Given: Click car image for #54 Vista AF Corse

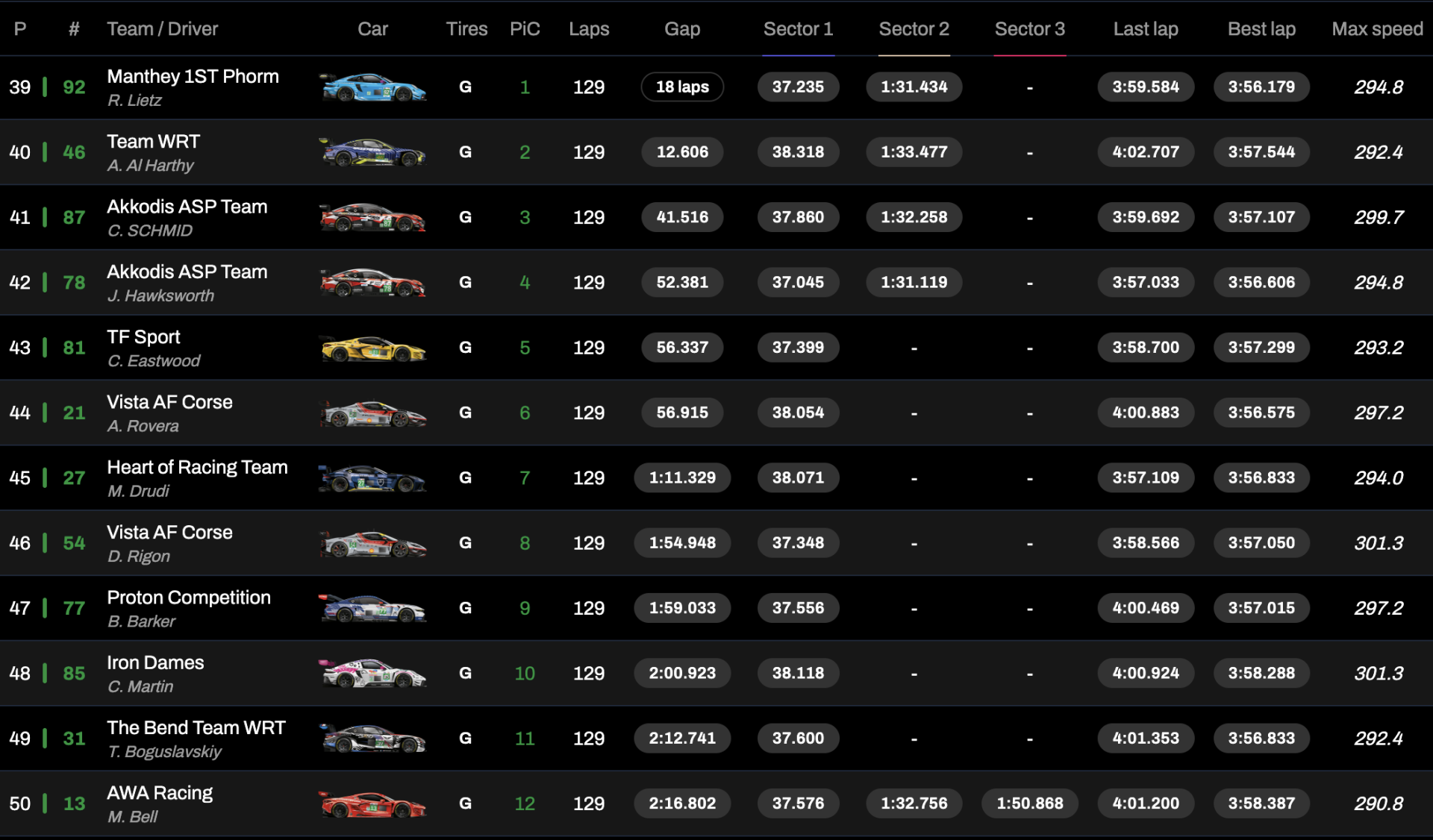Looking at the screenshot, I should pyautogui.click(x=372, y=543).
